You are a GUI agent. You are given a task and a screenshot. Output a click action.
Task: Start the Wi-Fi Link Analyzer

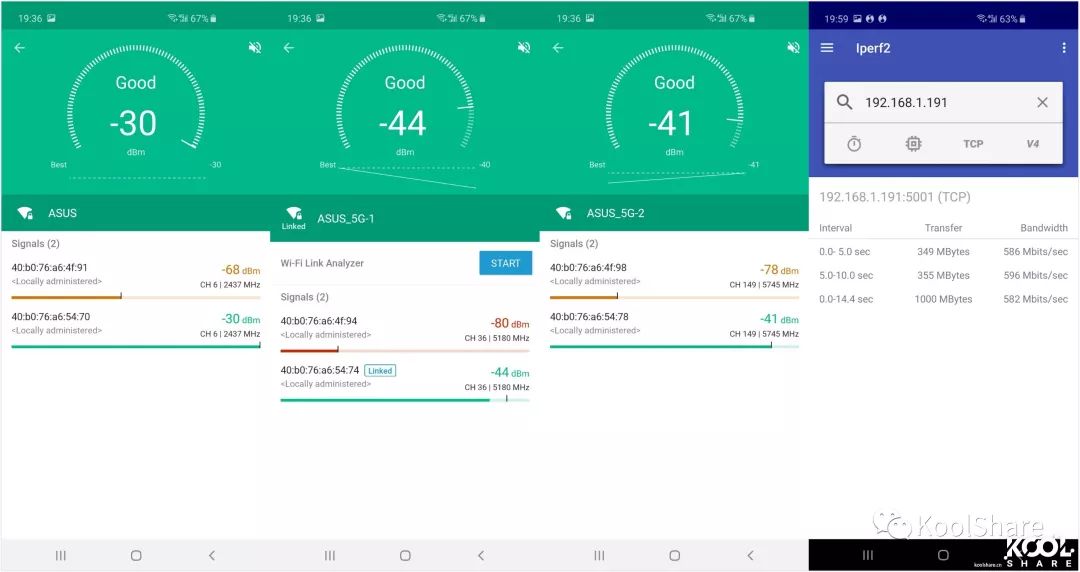(x=506, y=263)
